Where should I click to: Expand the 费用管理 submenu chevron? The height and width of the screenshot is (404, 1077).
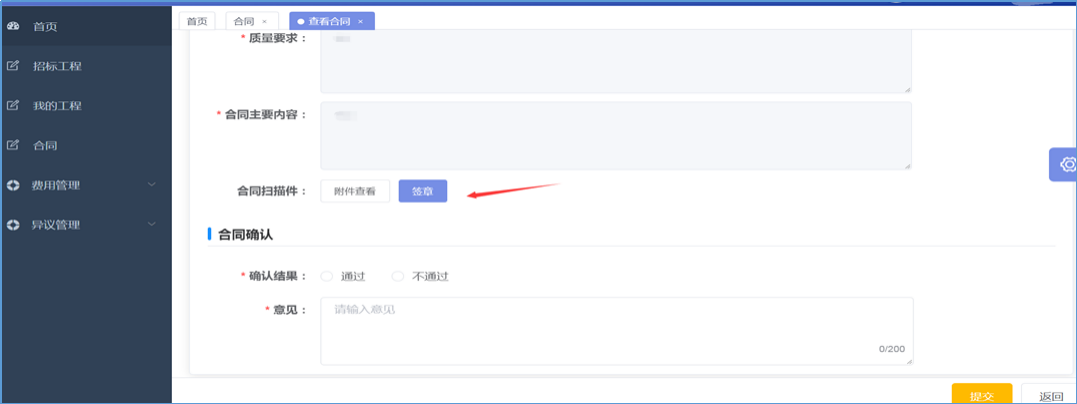[152, 185]
